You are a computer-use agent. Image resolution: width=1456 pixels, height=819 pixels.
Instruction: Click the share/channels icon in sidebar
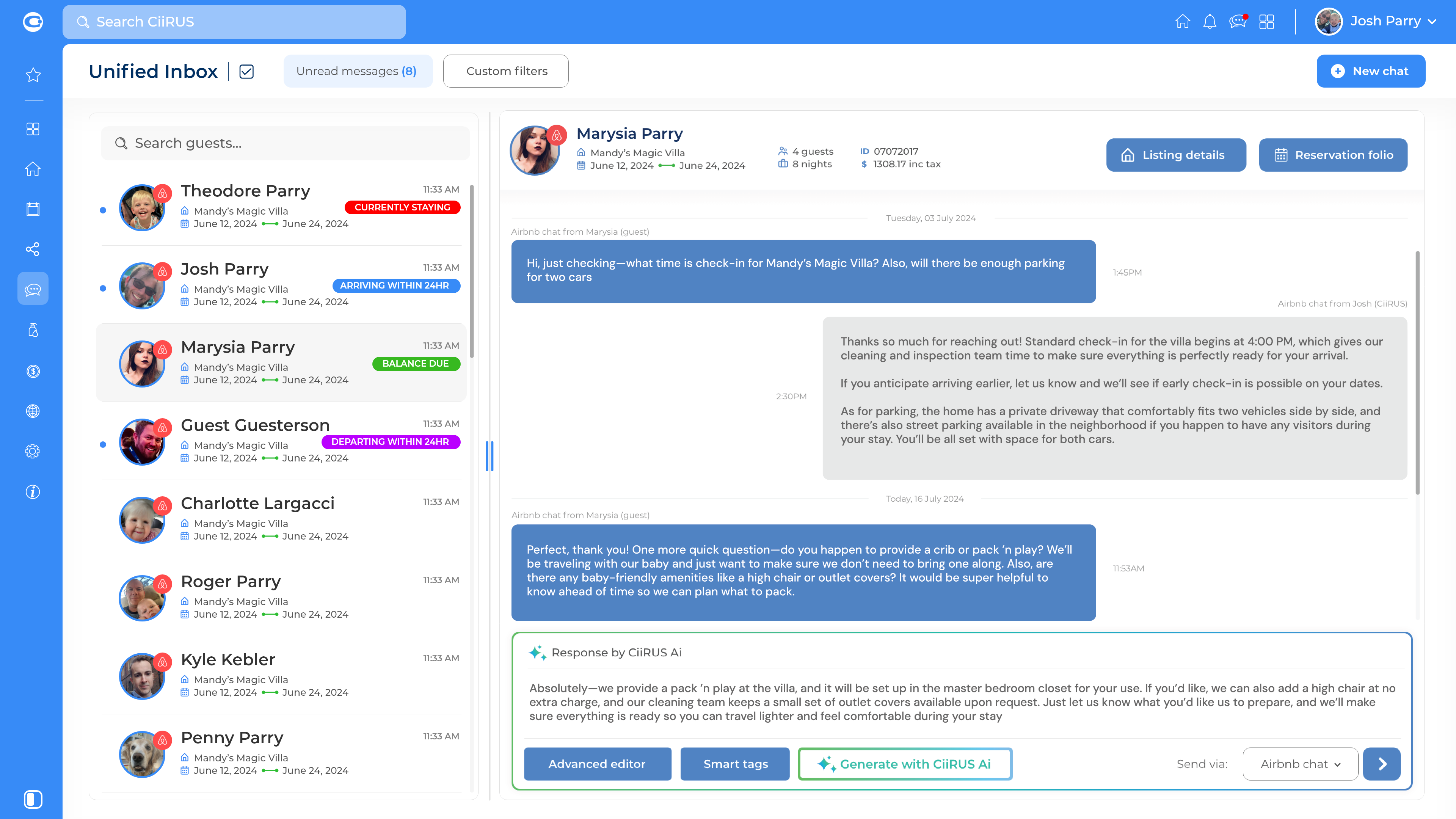click(33, 249)
